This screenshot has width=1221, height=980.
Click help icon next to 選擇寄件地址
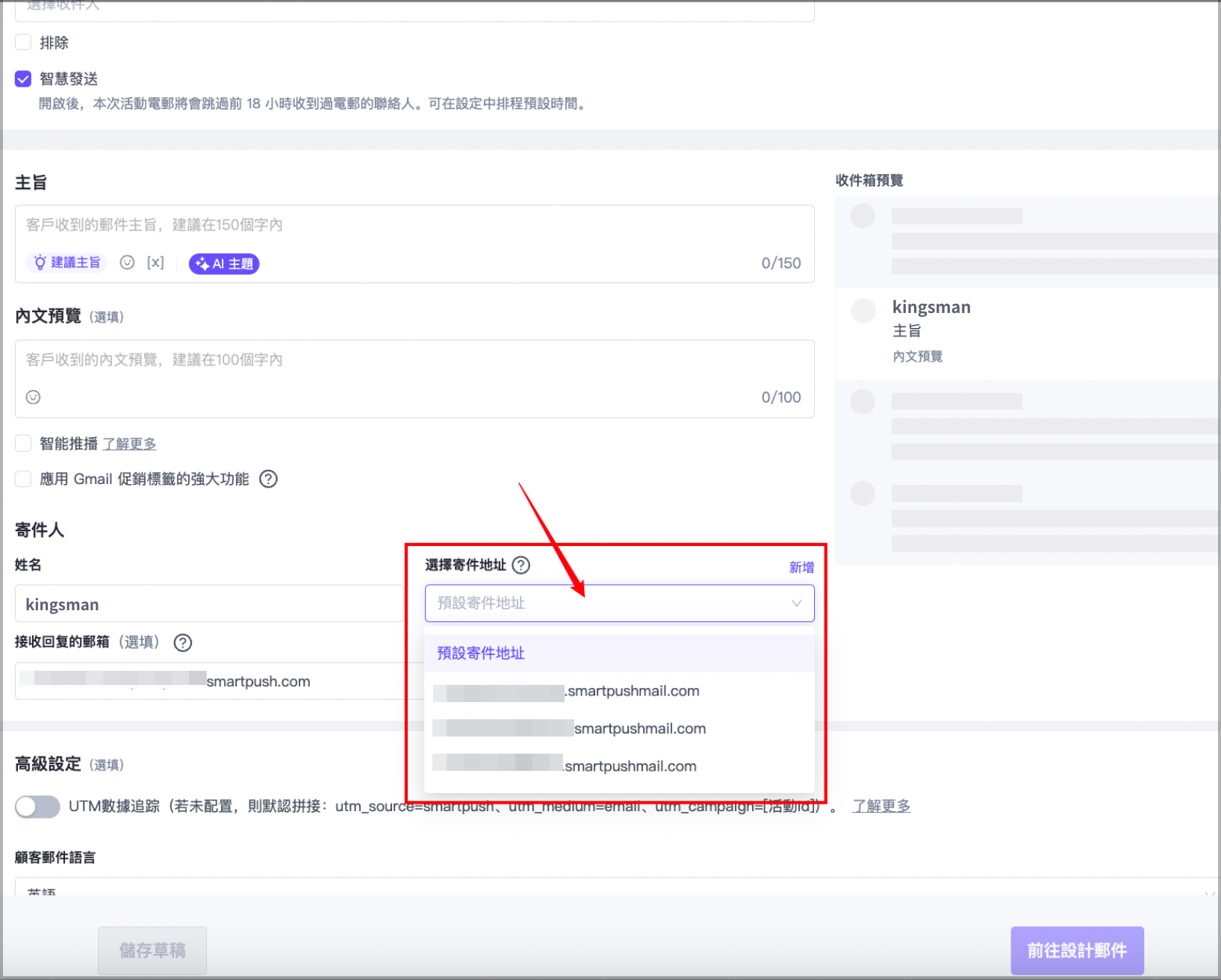521,565
